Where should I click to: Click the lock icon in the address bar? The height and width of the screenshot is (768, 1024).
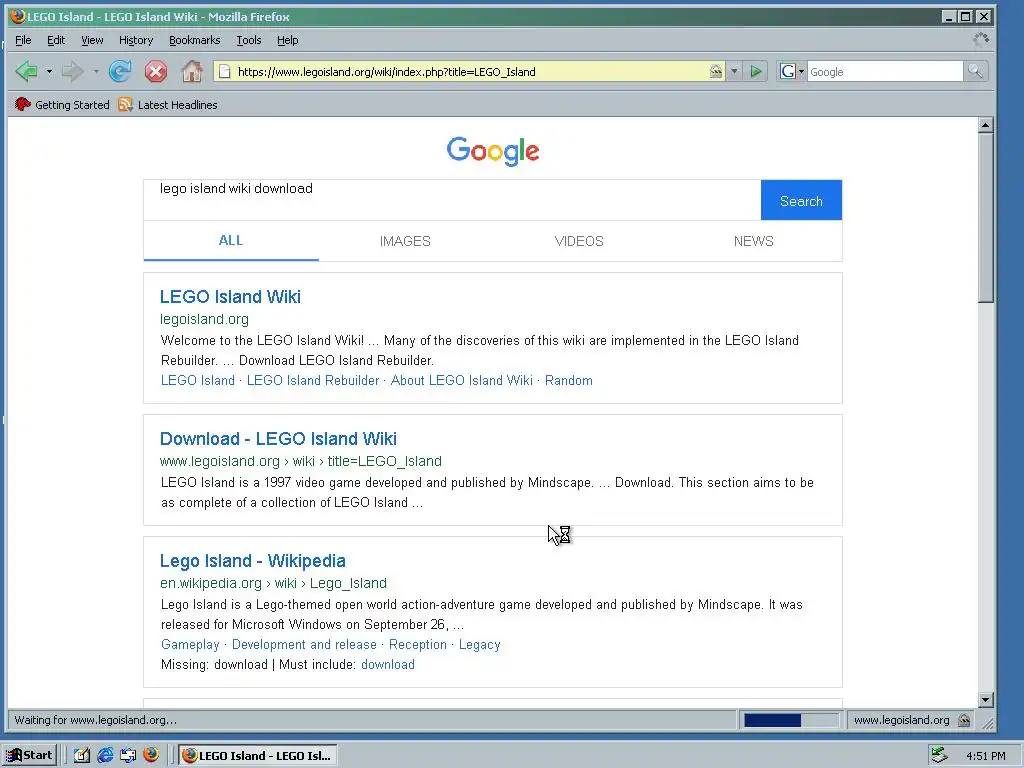pyautogui.click(x=716, y=71)
